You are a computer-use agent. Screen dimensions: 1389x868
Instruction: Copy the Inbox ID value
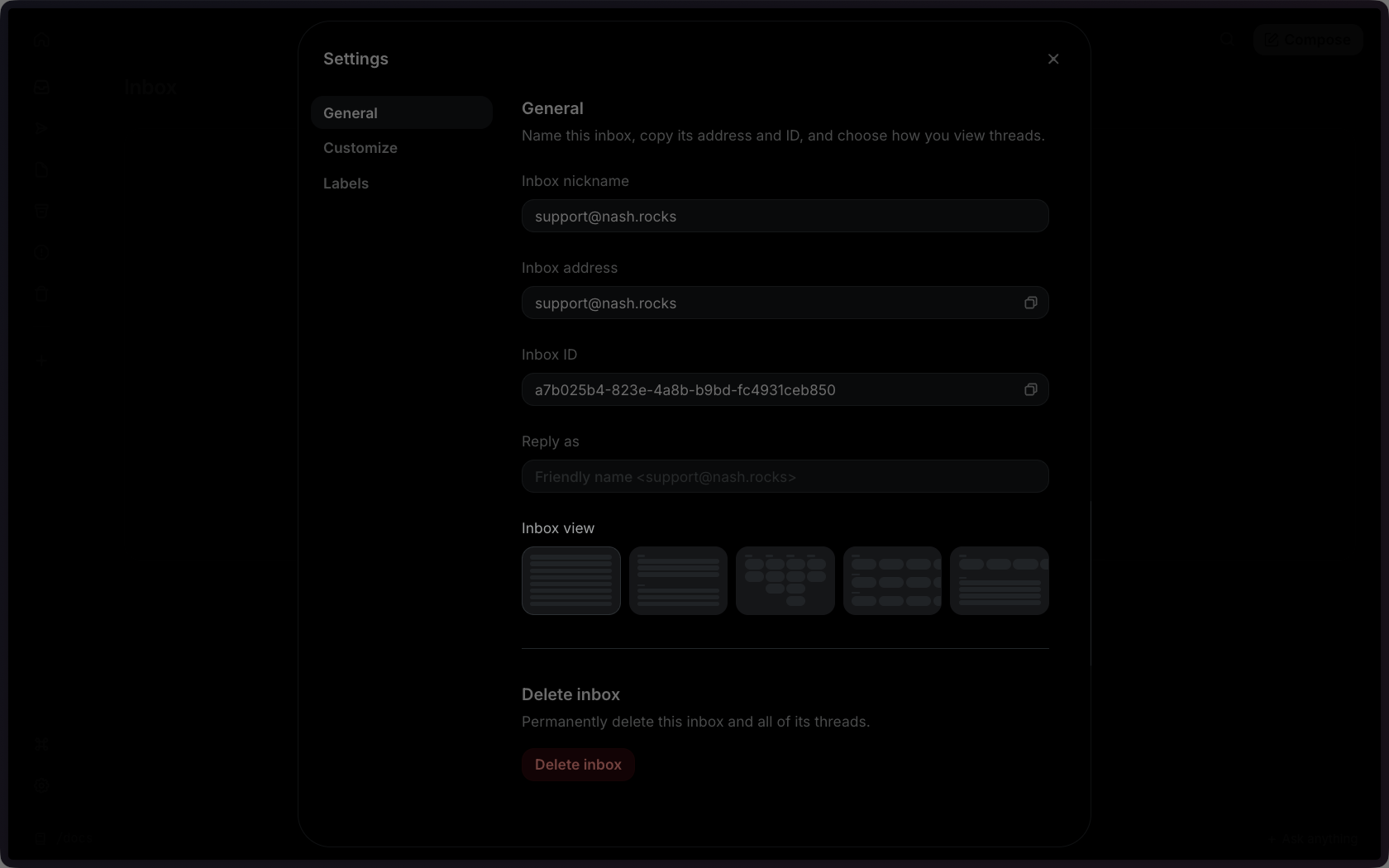click(x=1030, y=389)
